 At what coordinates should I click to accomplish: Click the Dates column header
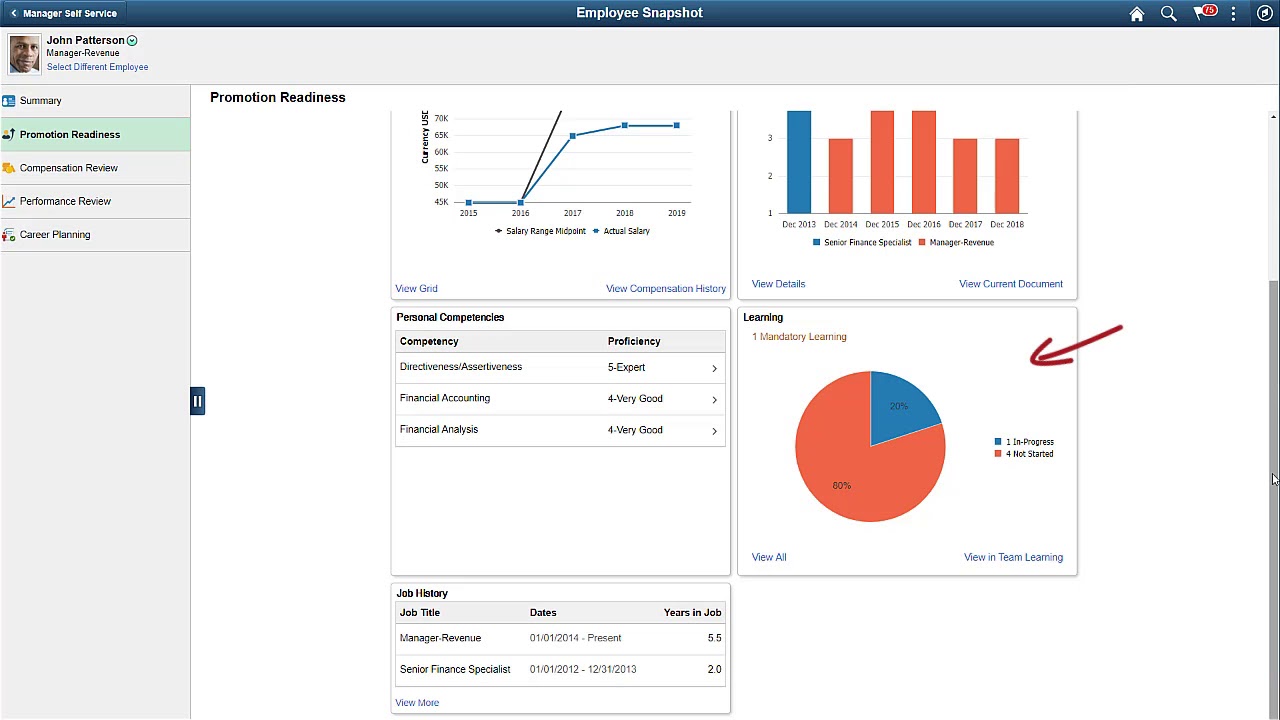pyautogui.click(x=543, y=613)
